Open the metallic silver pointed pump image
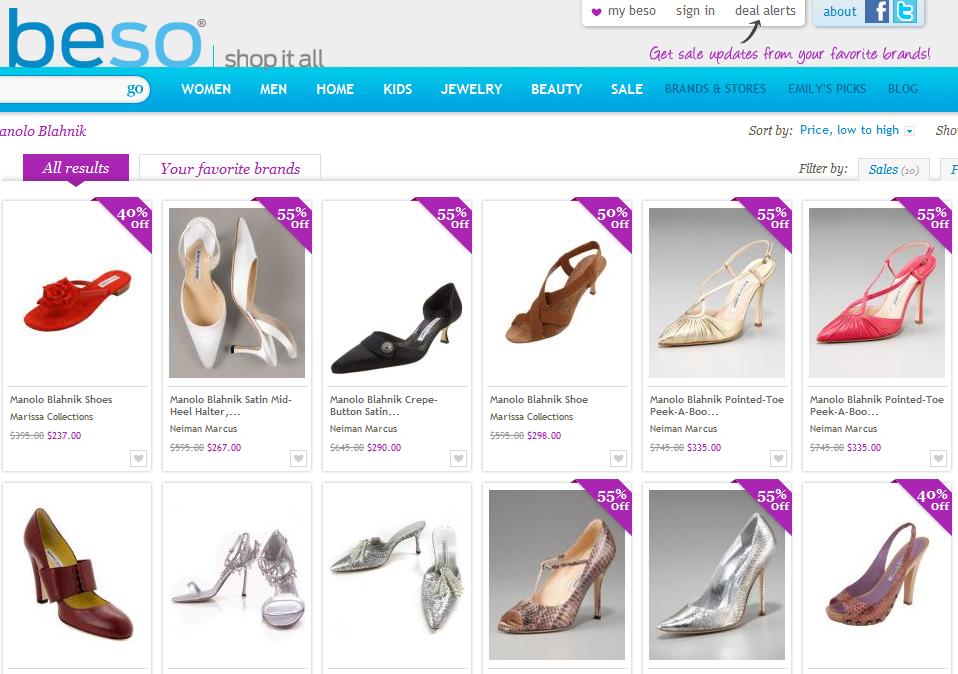The width and height of the screenshot is (958, 674). point(717,574)
